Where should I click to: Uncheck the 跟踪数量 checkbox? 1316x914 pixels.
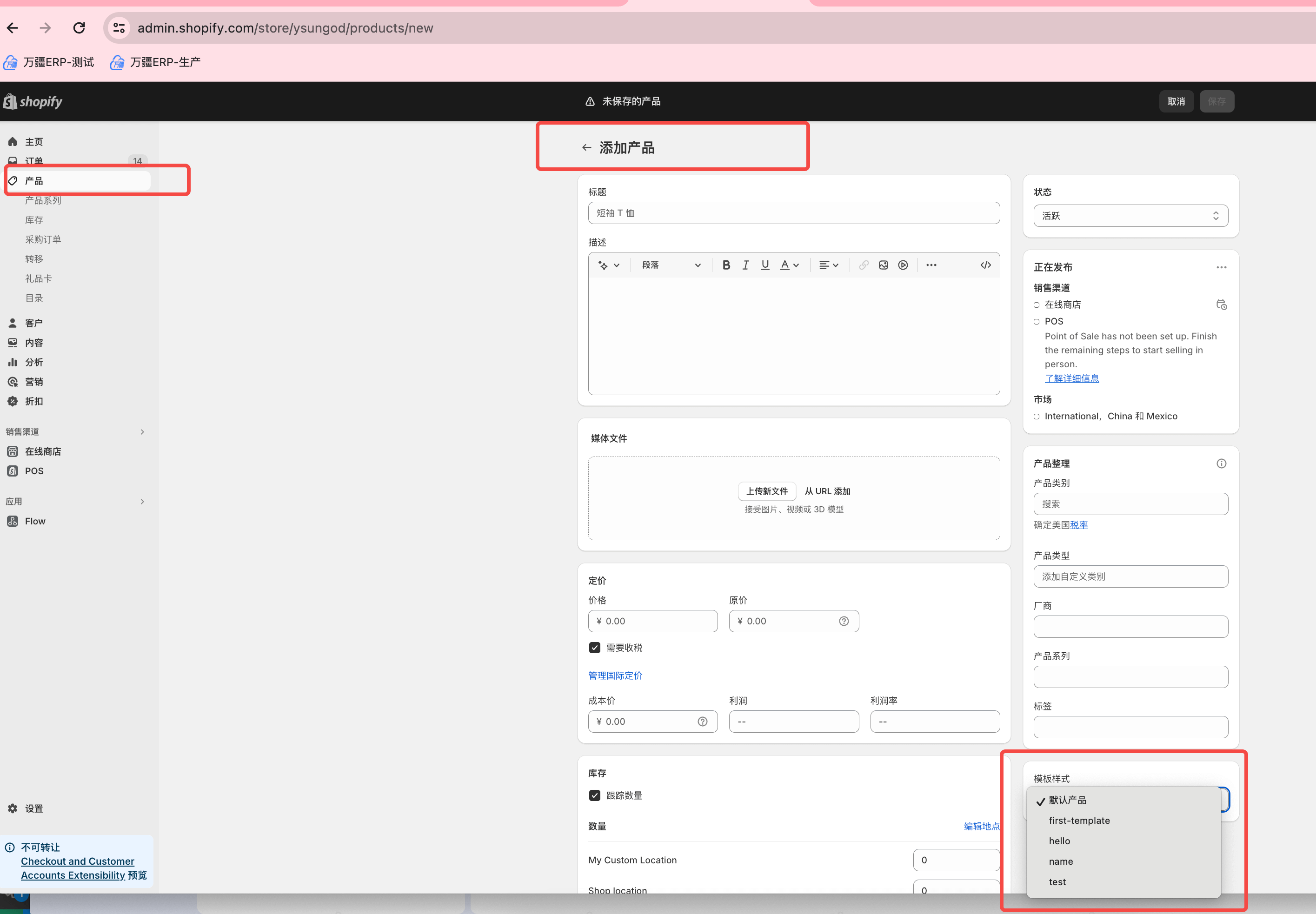(x=594, y=795)
